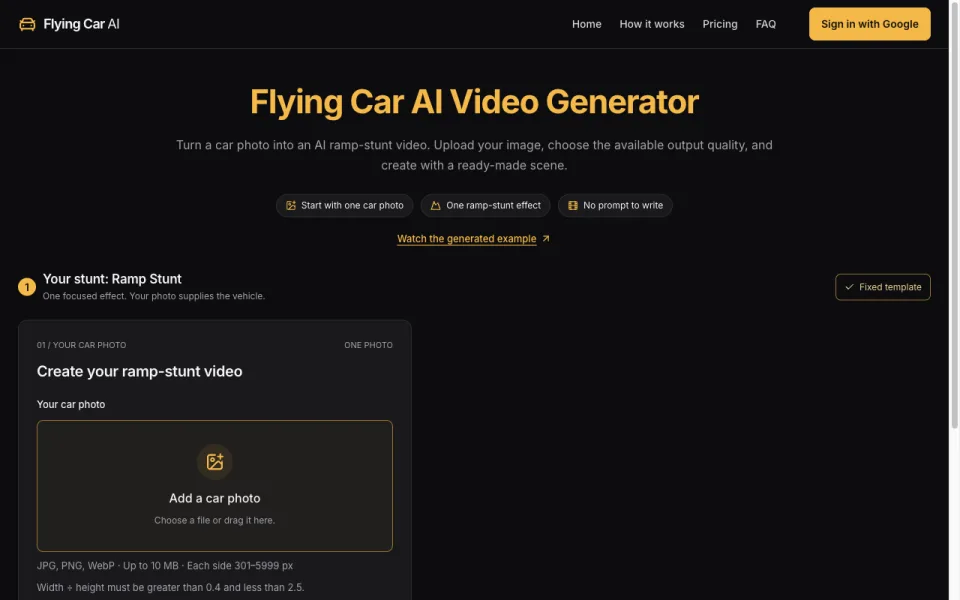Click the image icon in 'Start with one car photo'
960x600 pixels.
click(291, 206)
